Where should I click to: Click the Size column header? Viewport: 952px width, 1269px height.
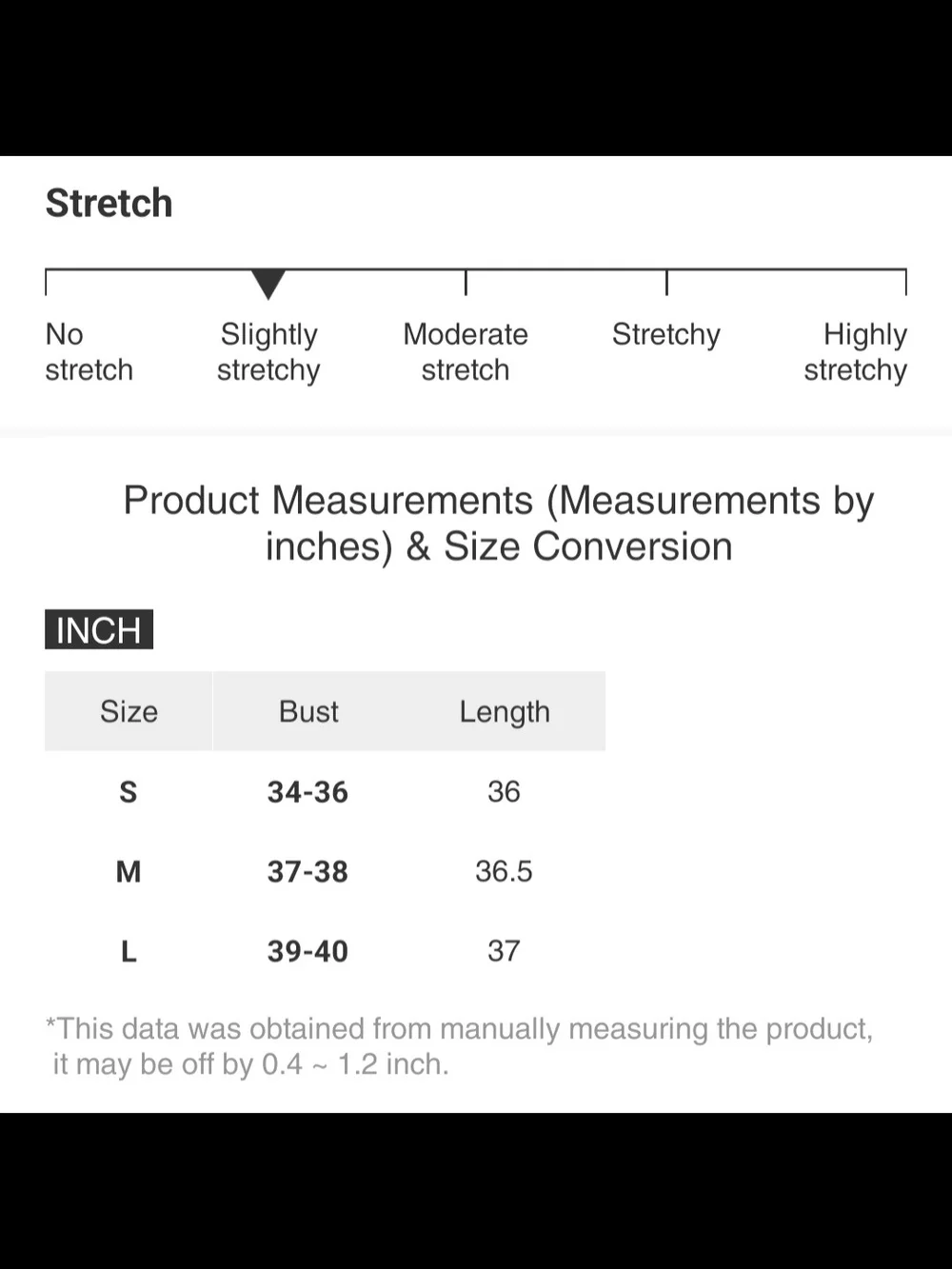coord(129,711)
